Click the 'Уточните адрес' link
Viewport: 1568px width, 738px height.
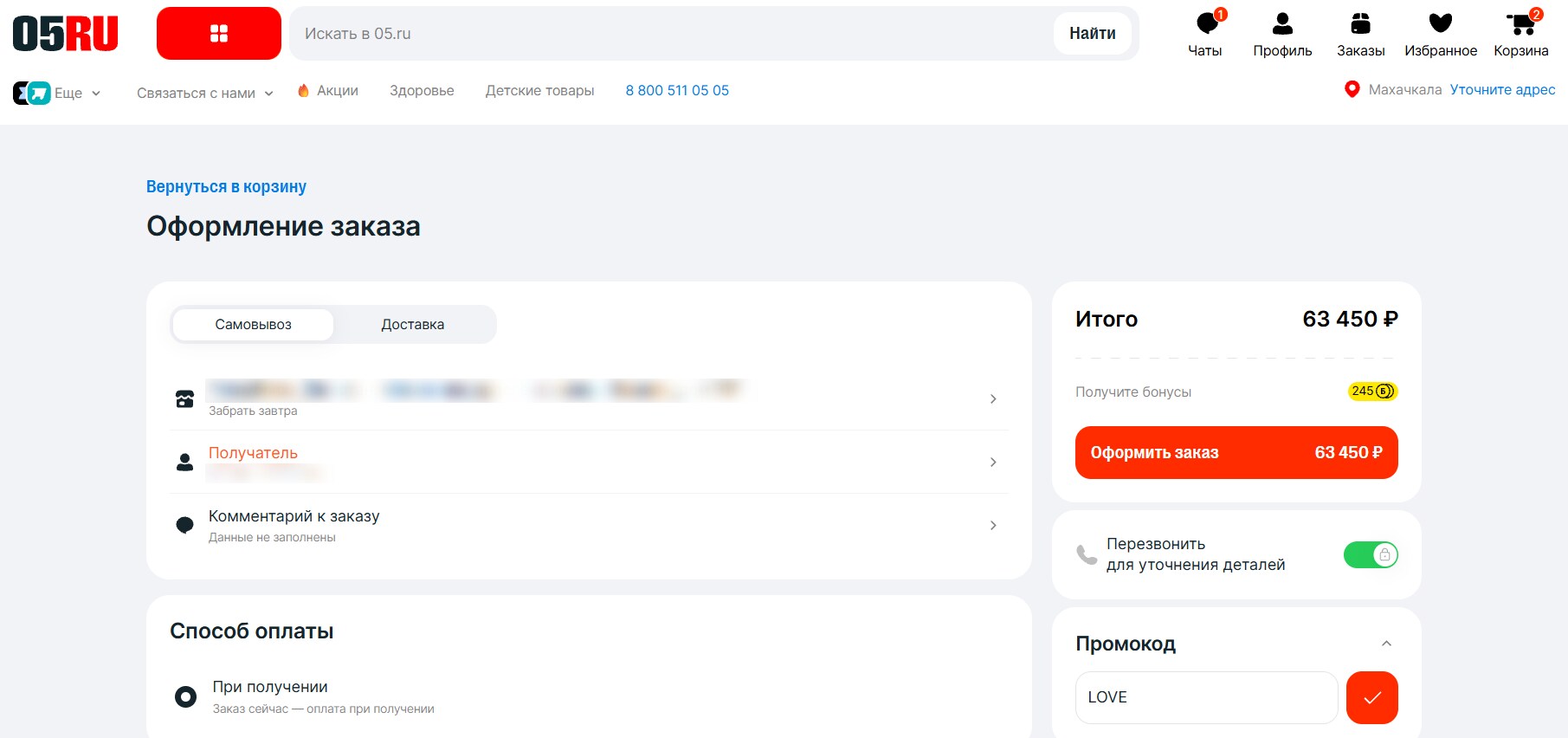(1502, 89)
